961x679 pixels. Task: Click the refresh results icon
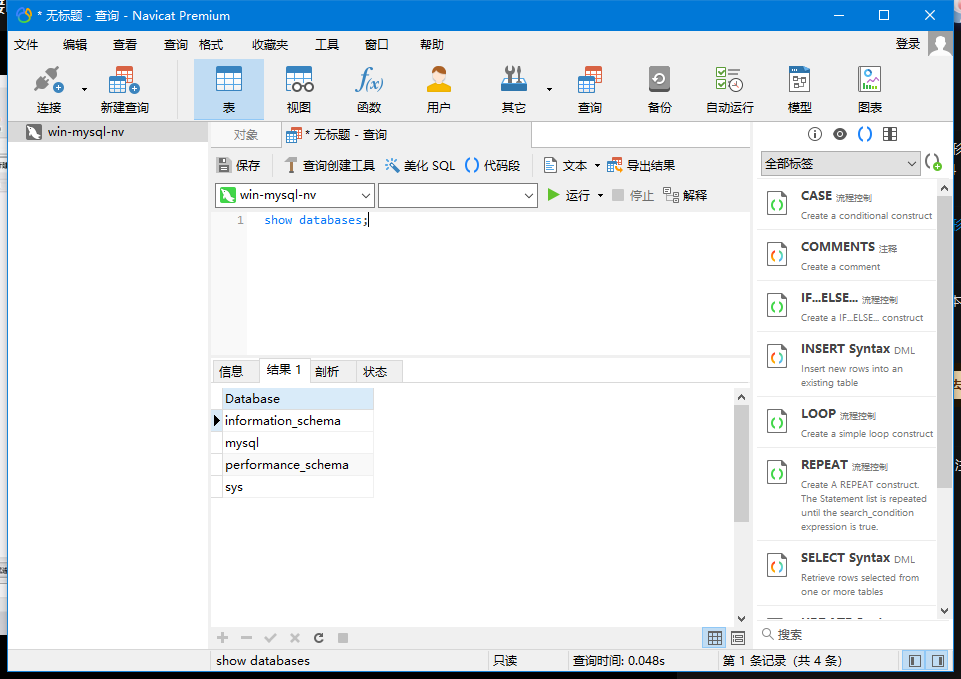tap(319, 638)
